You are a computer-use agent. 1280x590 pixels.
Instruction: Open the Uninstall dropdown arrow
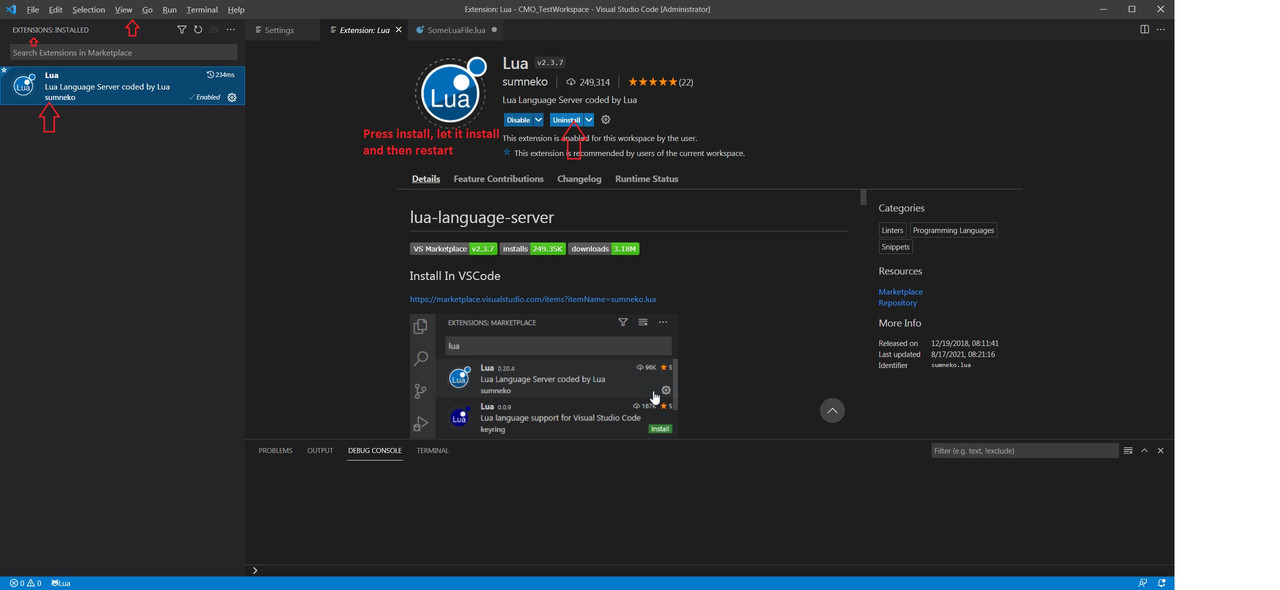point(589,120)
